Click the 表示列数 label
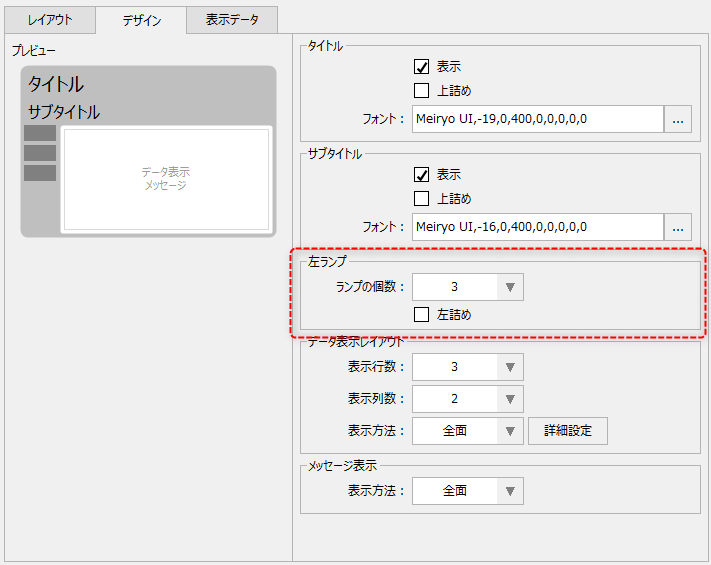Viewport: 711px width, 565px height. click(375, 399)
